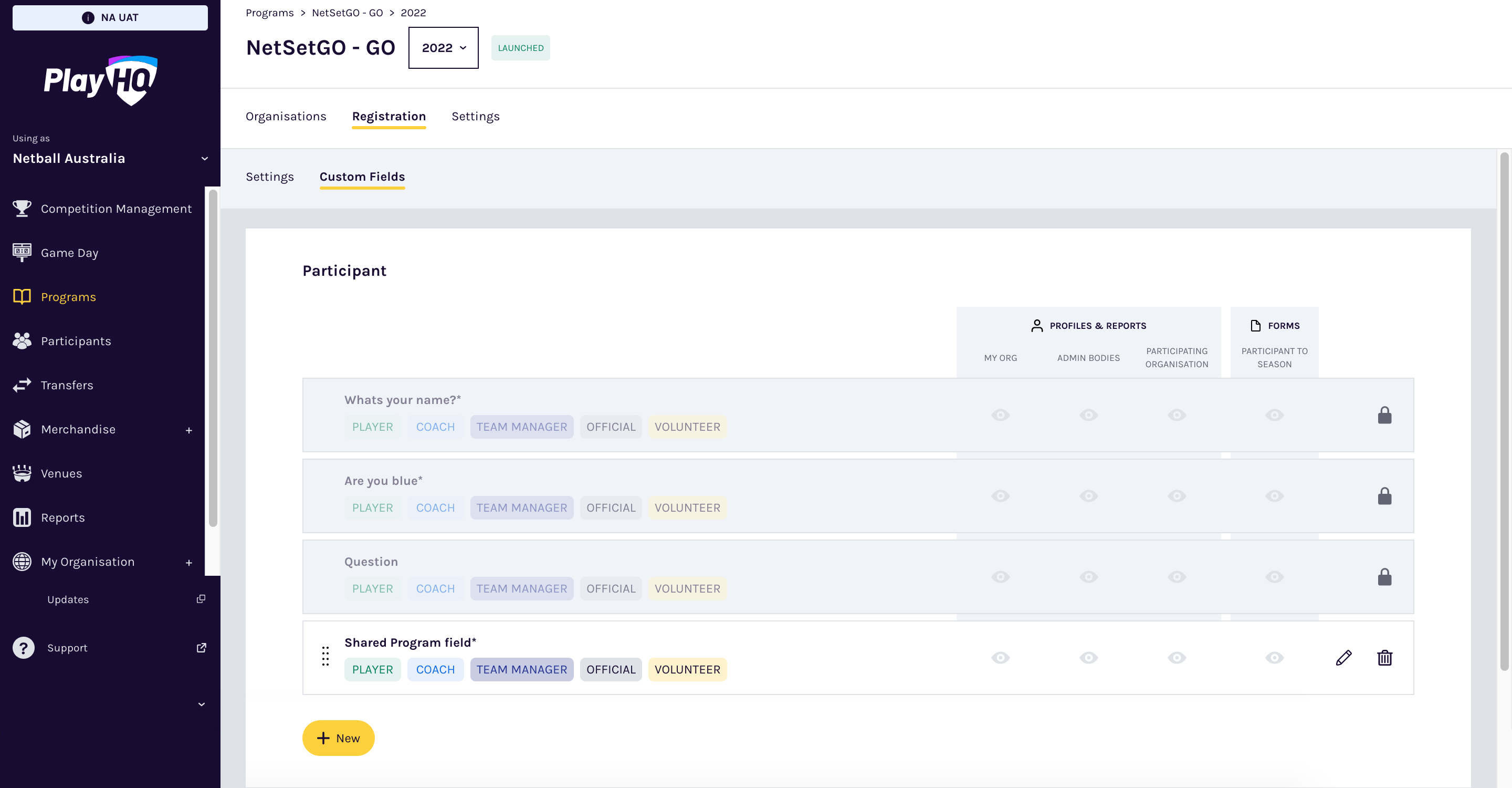Edit the Shared Program field with the pencil icon
Viewport: 1512px width, 788px height.
click(1344, 658)
